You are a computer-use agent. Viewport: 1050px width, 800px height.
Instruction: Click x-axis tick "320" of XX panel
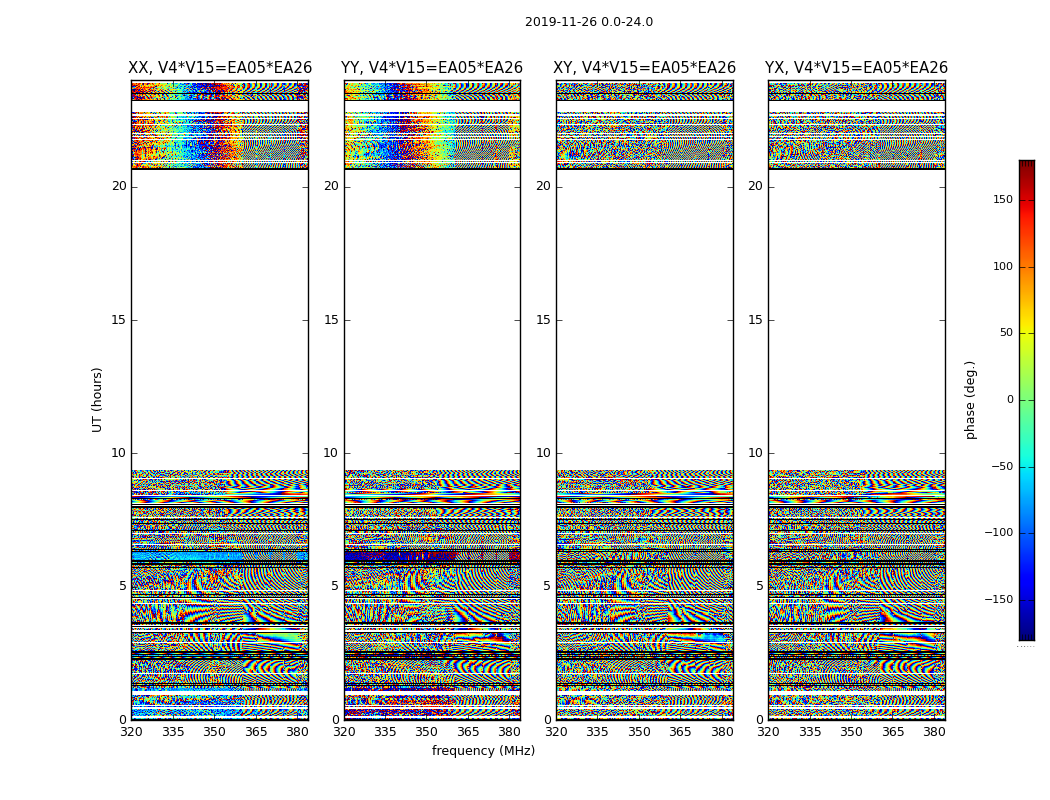pos(131,732)
